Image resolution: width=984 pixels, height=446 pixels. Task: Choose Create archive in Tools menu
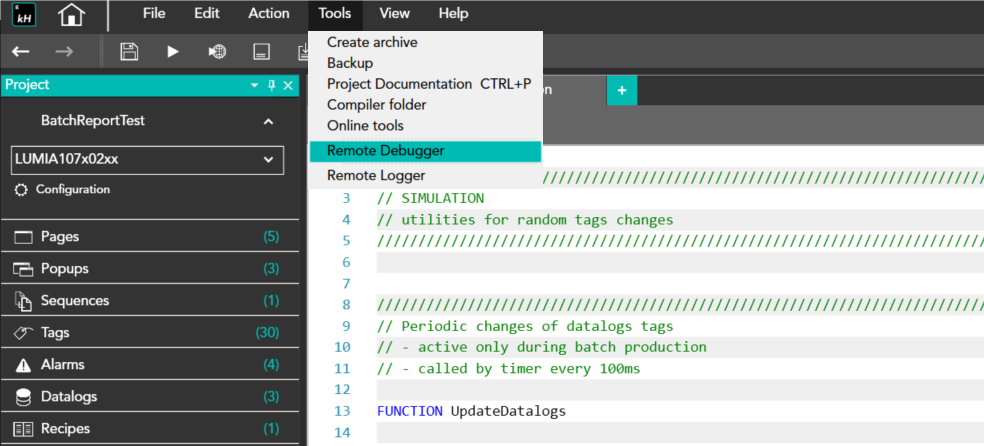pos(372,42)
